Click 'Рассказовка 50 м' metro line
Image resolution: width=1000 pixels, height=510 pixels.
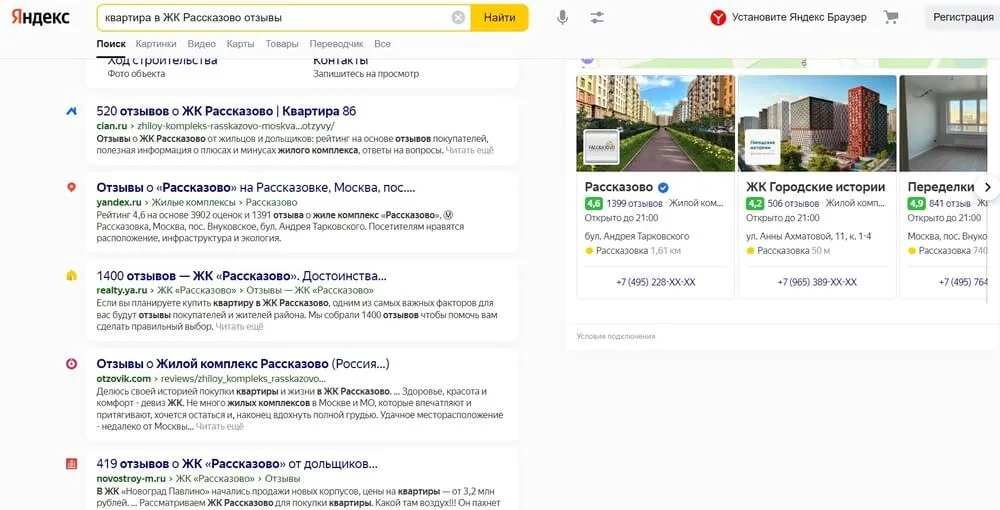788,251
